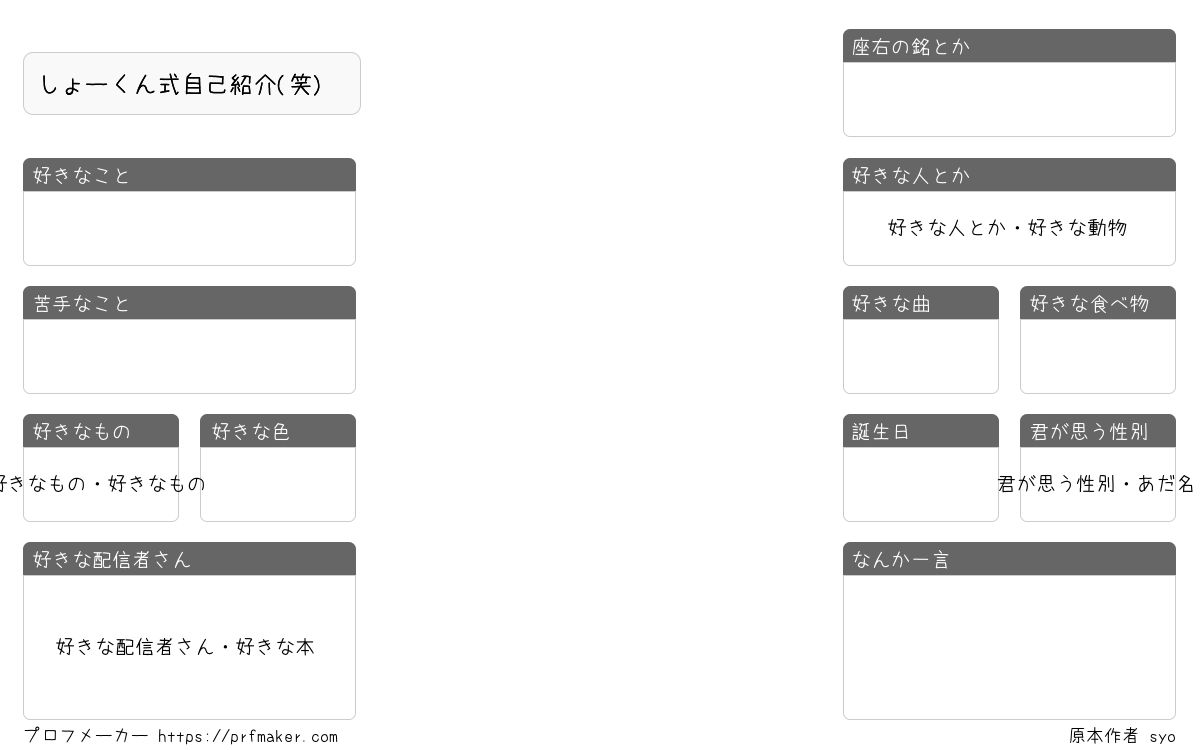Click the 好きな食べ物 header label
This screenshot has height=750, width=1200.
coord(1090,303)
